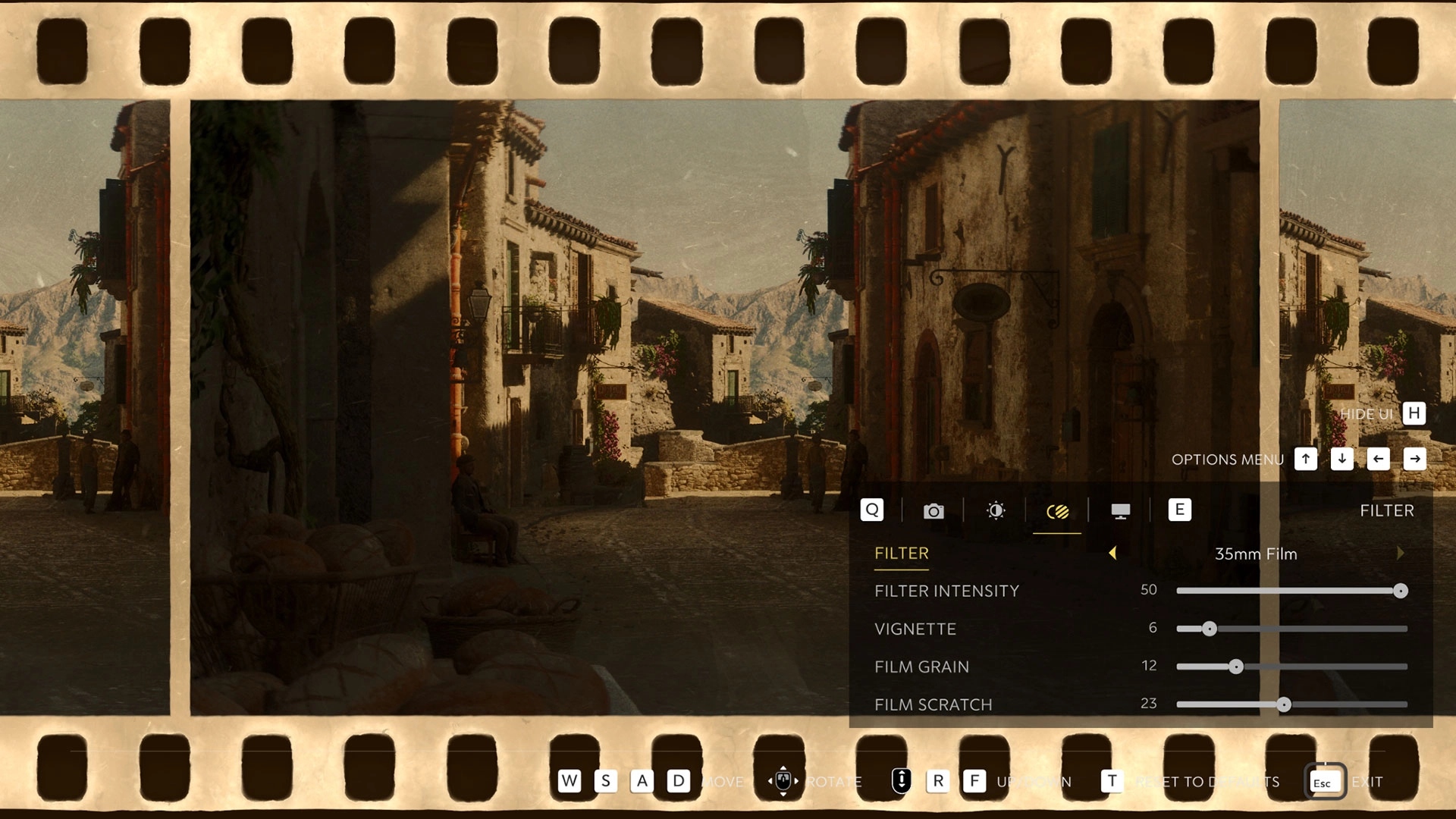Click the D key movement icon
The image size is (1456, 819).
[679, 781]
